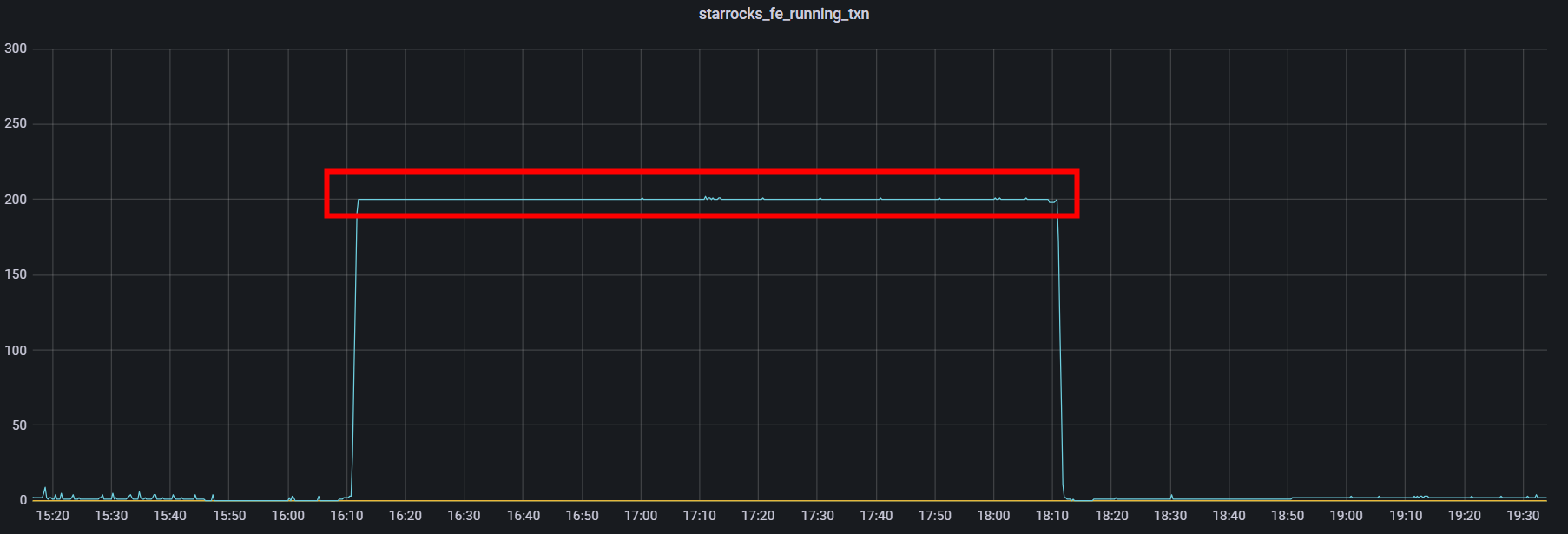The width and height of the screenshot is (1568, 534).
Task: Click the 16:00 time axis label
Action: 288,516
